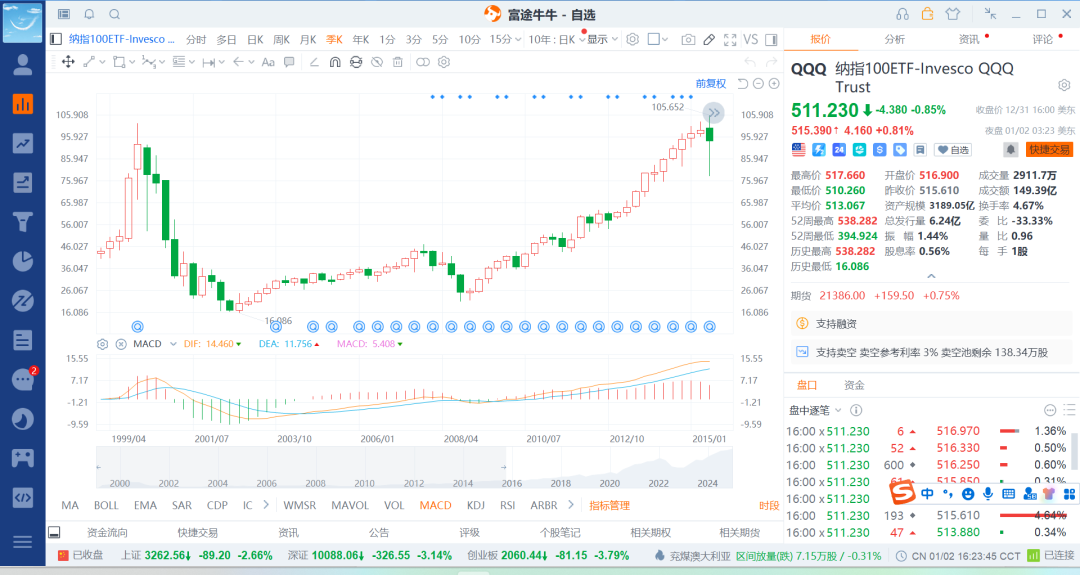Screen dimensions: 1080x575
Task: Expand more indicators after IC
Action: tap(266, 505)
